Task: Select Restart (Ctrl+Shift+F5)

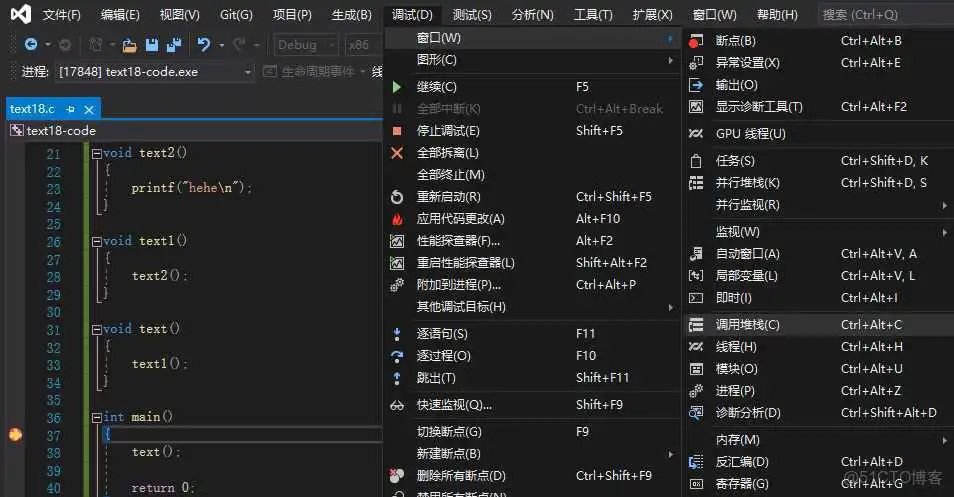Action: [533, 196]
